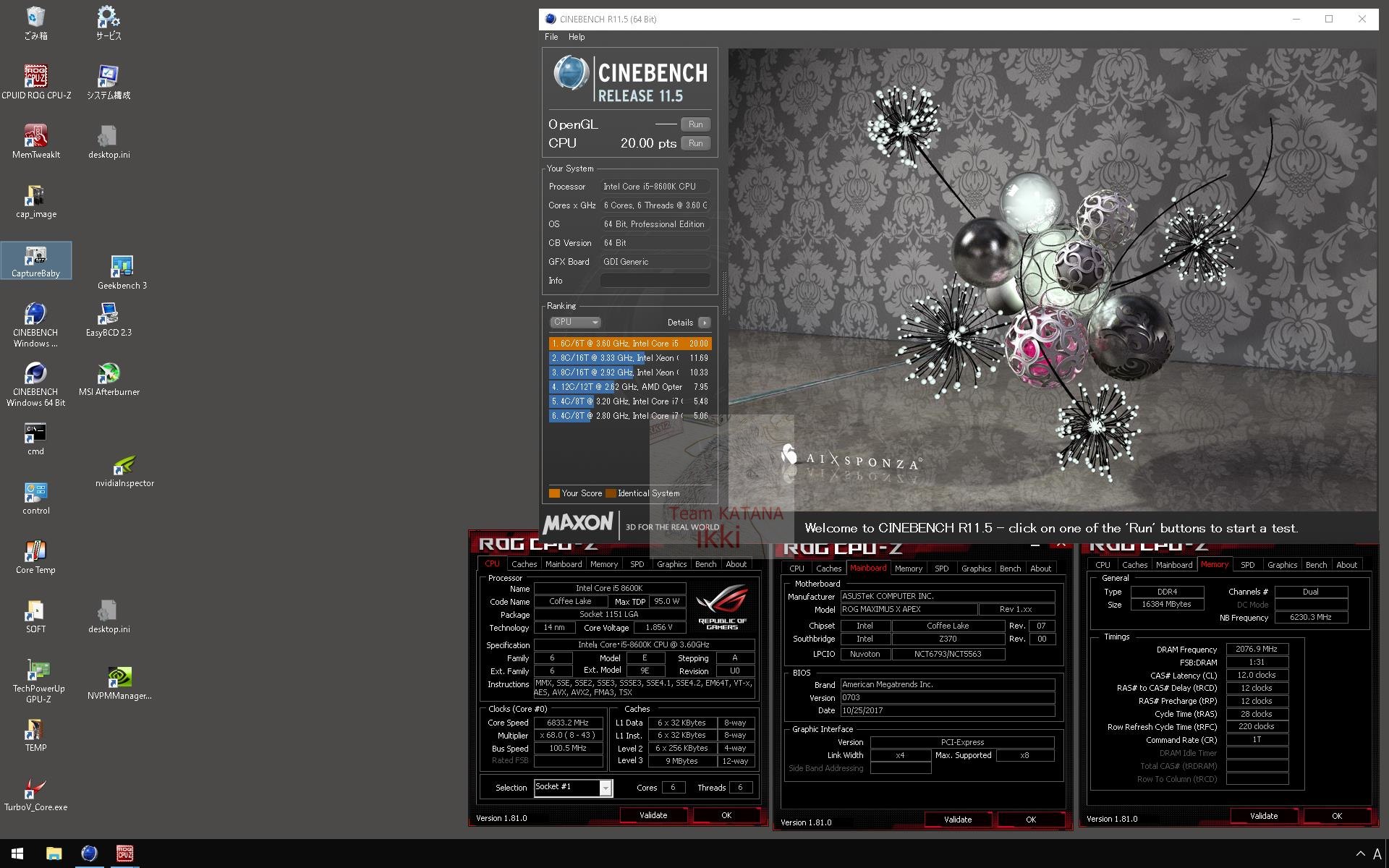Open NVPMManager desktop shortcut
This screenshot has height=868, width=1389.
tap(119, 684)
